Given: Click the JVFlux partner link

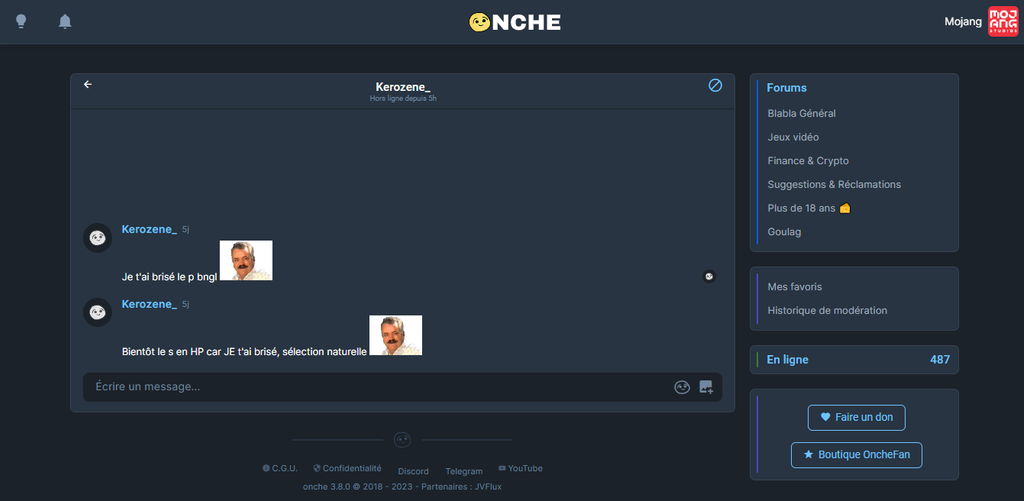Looking at the screenshot, I should 488,487.
